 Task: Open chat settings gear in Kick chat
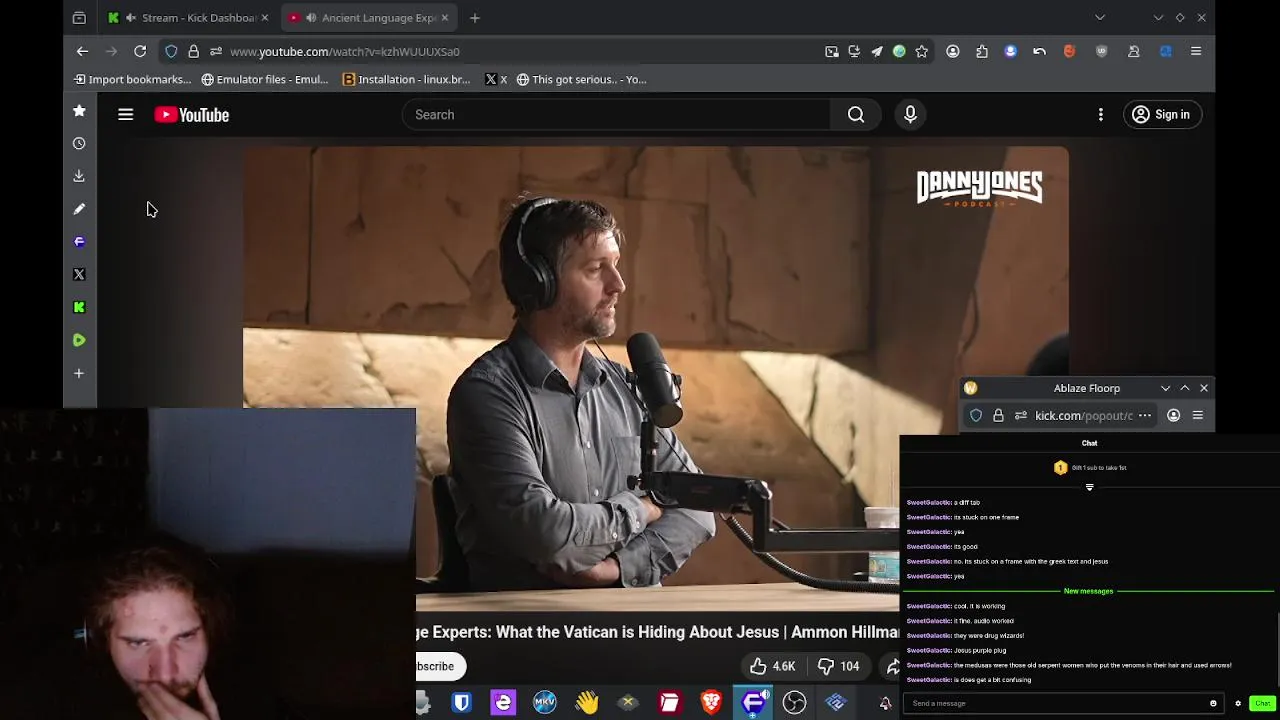tap(1238, 703)
